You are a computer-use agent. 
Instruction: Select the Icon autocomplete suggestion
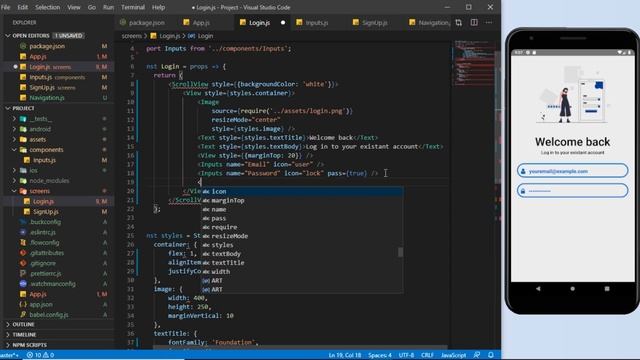(x=302, y=191)
